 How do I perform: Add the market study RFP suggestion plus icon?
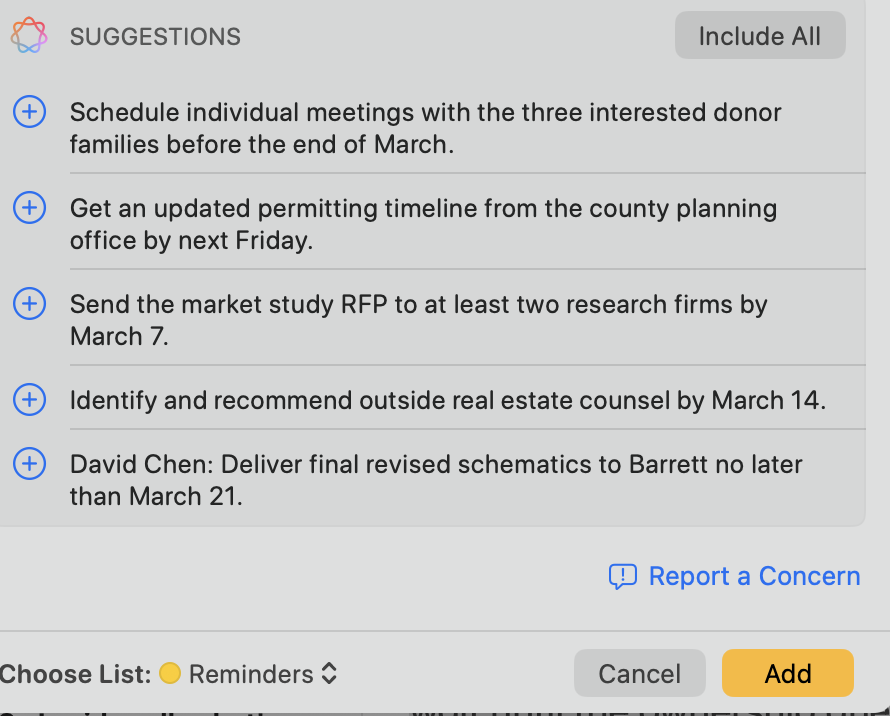(x=29, y=304)
